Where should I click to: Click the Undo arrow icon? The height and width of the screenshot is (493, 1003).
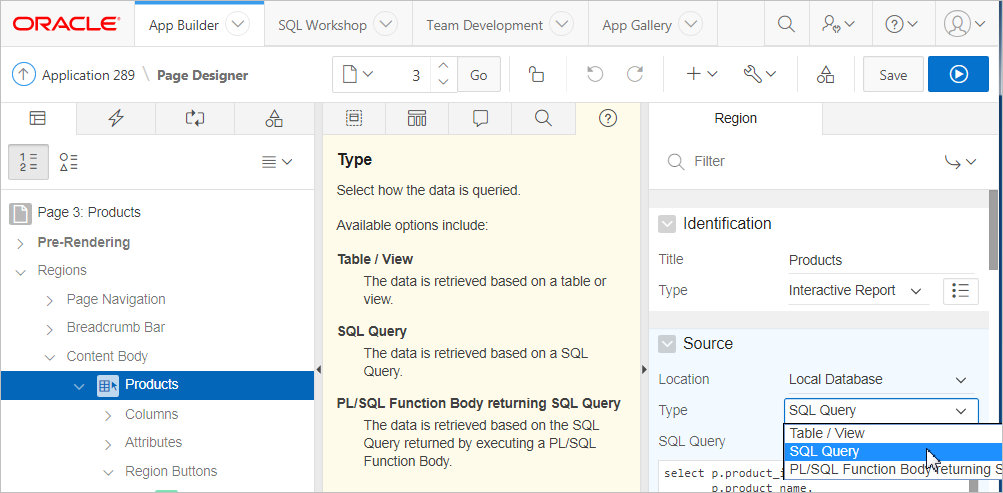coord(595,75)
